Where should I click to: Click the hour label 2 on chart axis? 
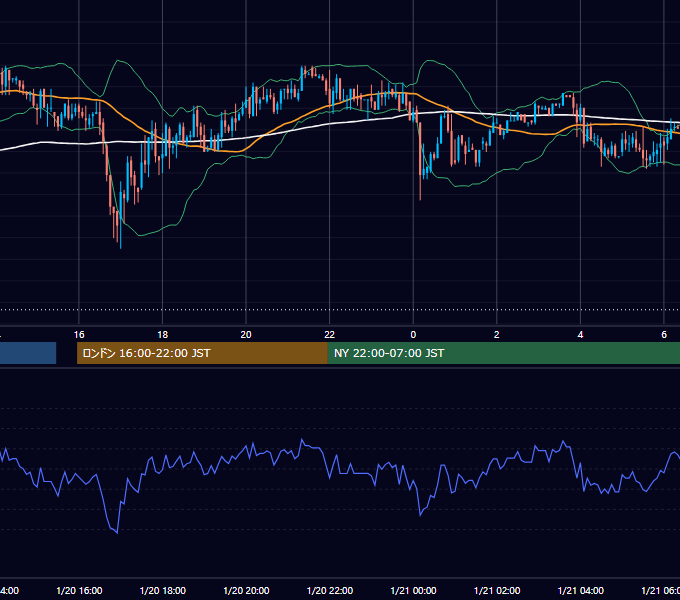click(x=497, y=335)
